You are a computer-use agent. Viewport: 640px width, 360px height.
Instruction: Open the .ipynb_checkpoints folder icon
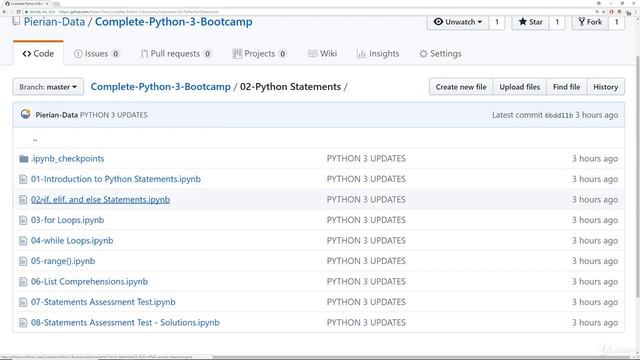pyautogui.click(x=24, y=158)
